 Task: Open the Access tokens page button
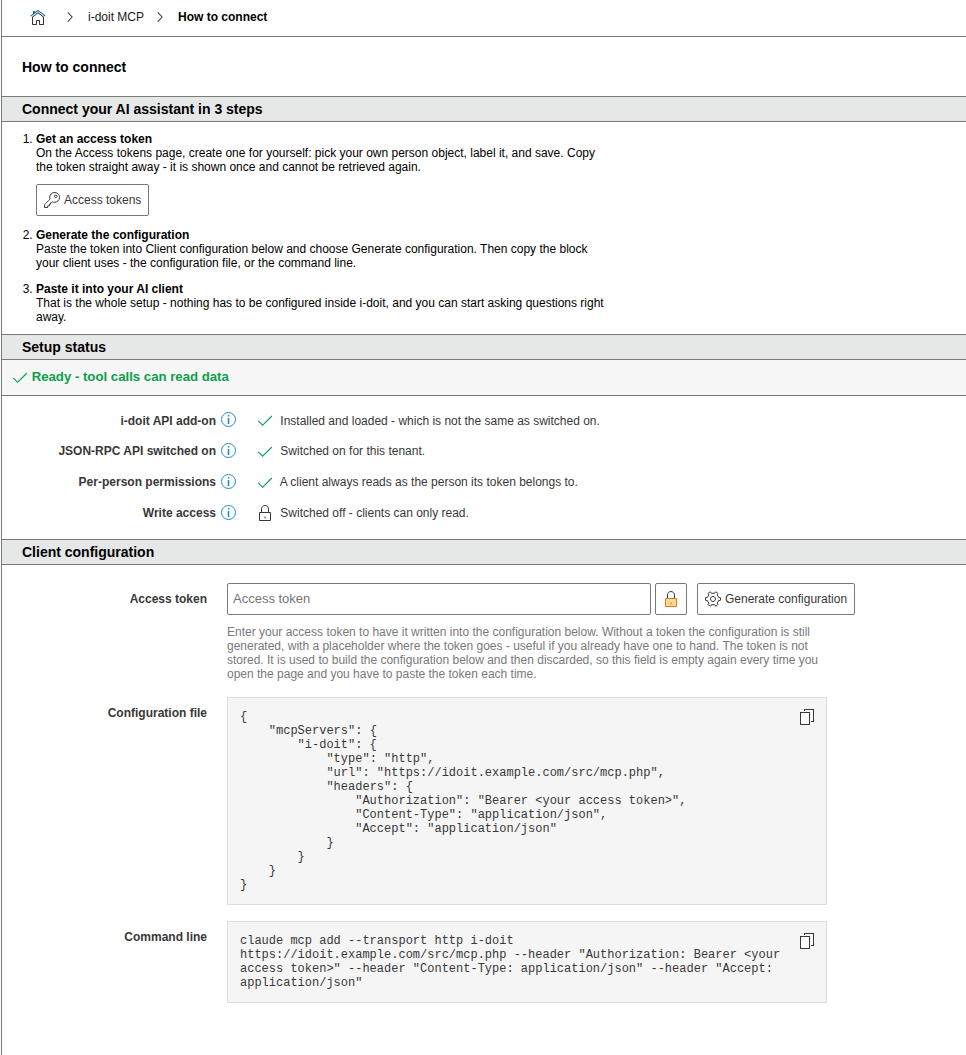tap(92, 200)
